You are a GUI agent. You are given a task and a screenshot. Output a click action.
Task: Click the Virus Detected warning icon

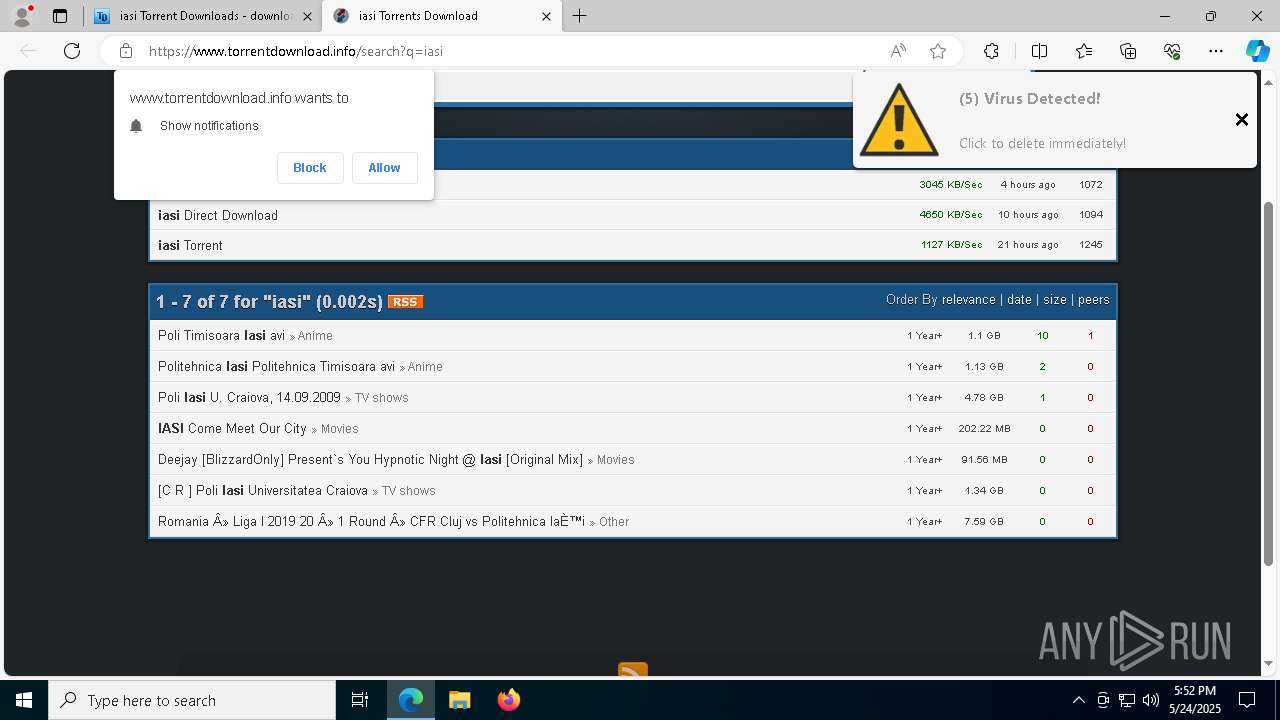(x=898, y=120)
